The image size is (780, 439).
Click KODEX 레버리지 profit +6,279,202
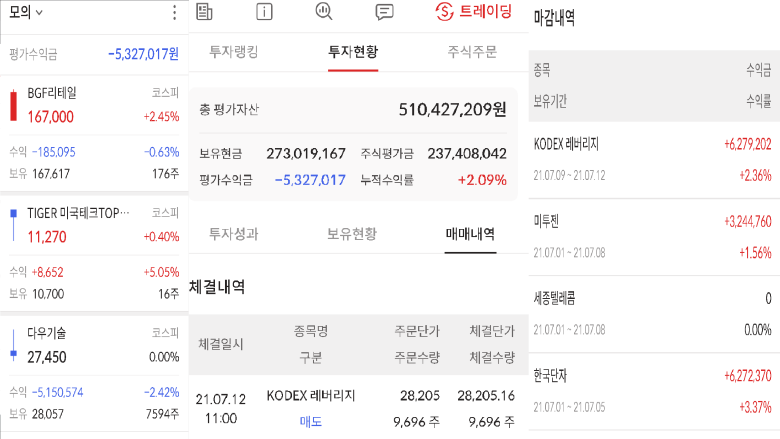coord(748,144)
